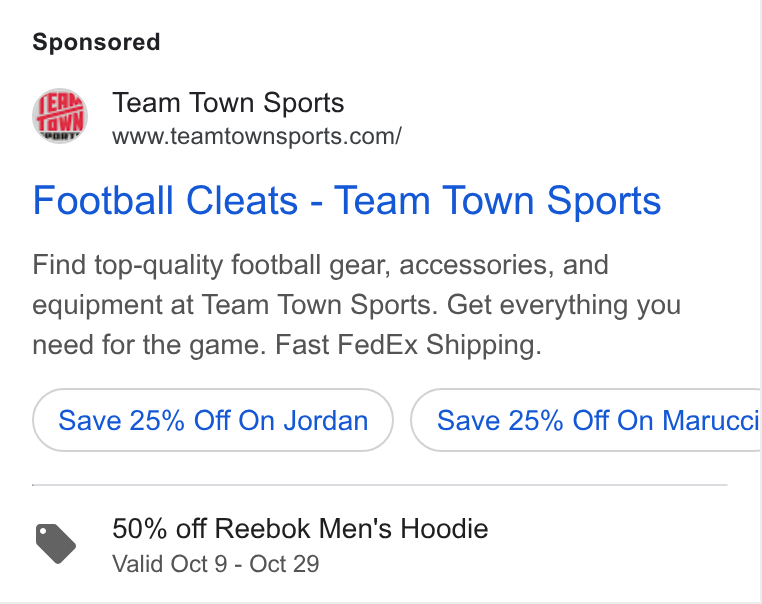Click the description line starting with Find top-quality
This screenshot has height=604, width=762.
click(x=320, y=265)
